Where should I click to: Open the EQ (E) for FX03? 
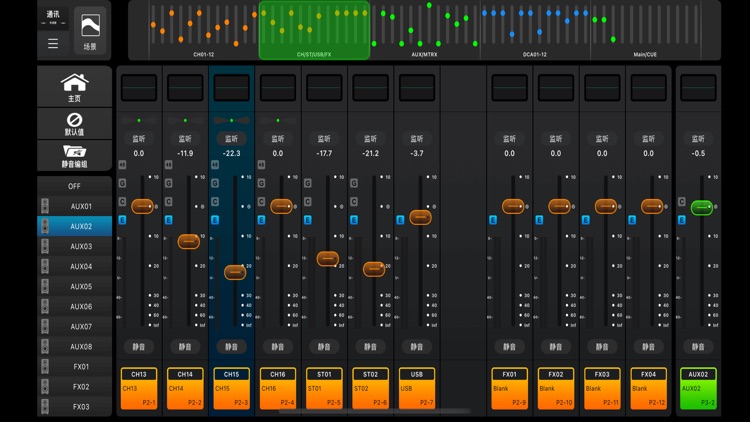click(586, 220)
